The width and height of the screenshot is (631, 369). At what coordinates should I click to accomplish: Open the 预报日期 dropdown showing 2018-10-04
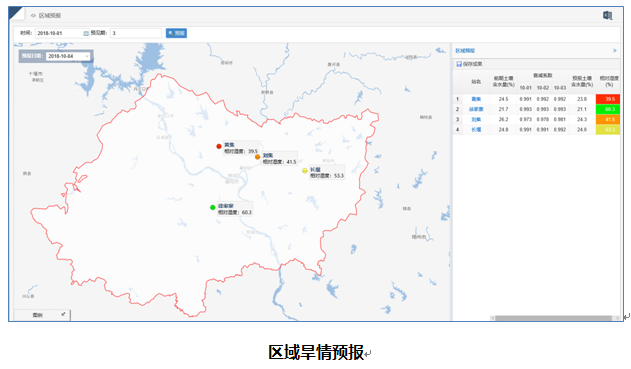point(68,56)
